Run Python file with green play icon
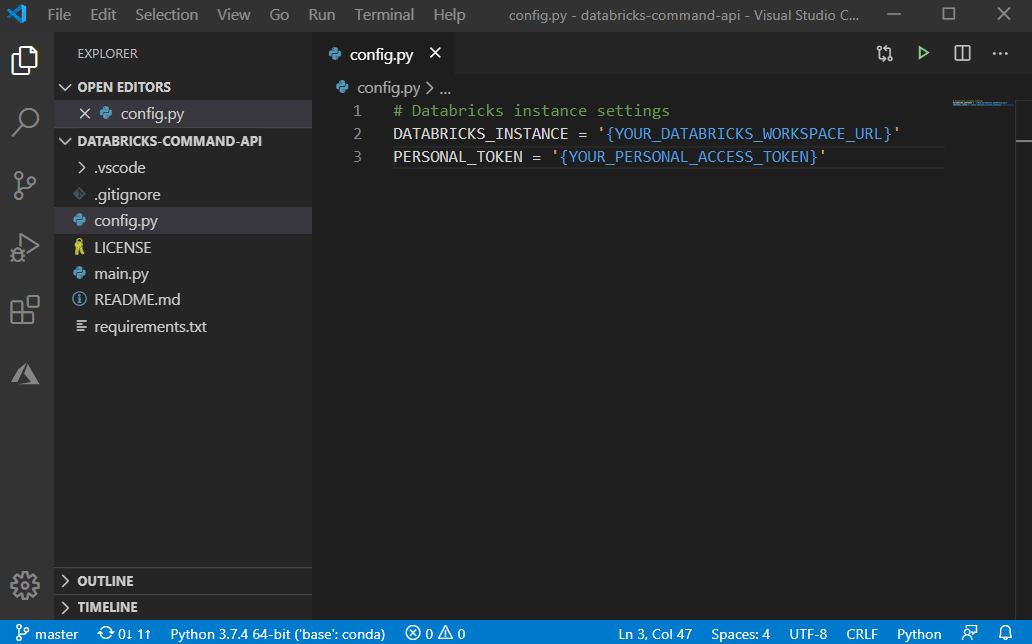 (x=923, y=53)
